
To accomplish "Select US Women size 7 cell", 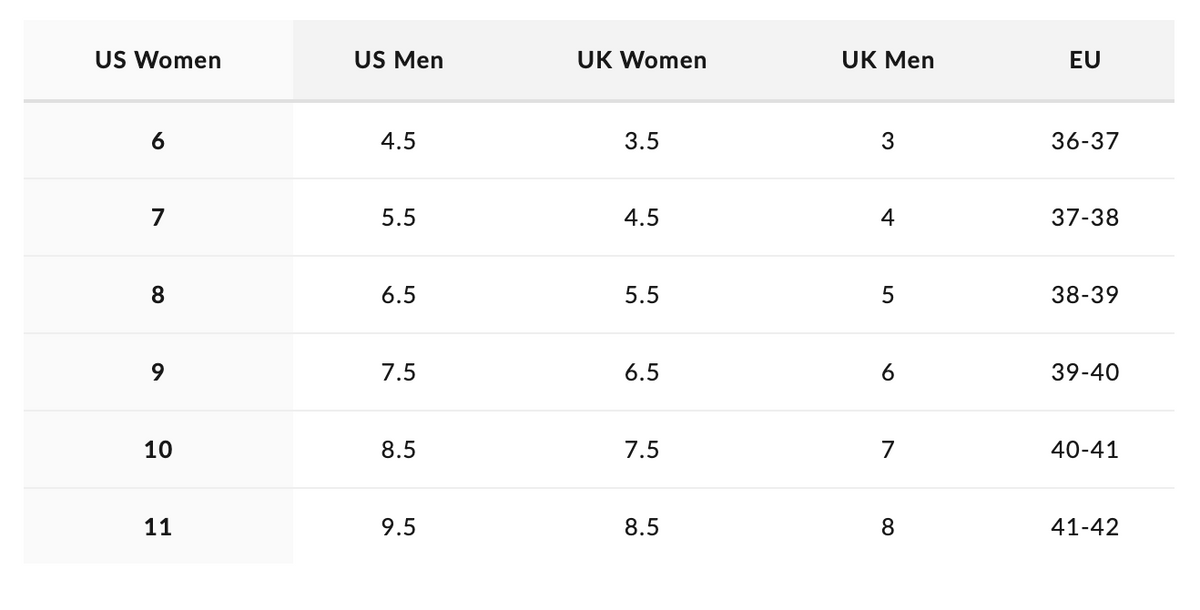I will pos(158,218).
